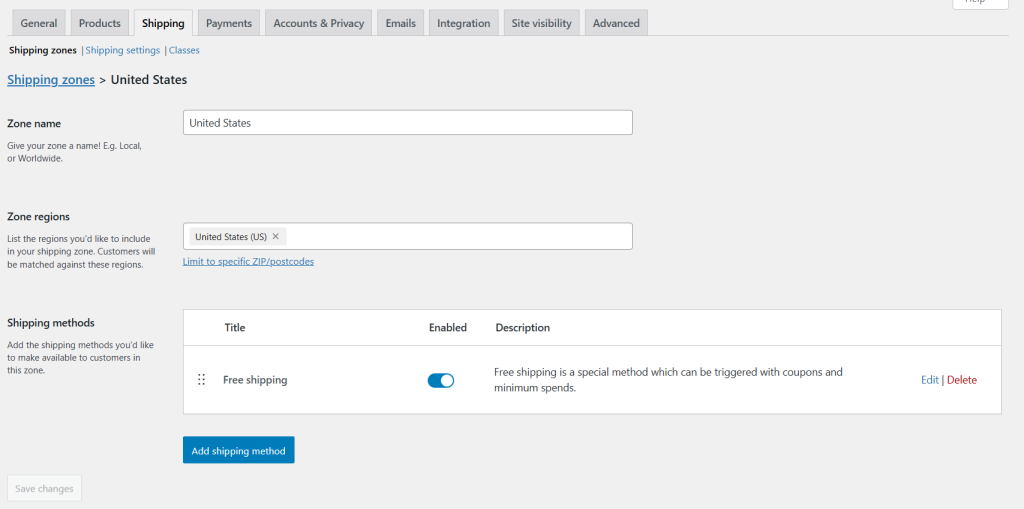Toggle the Free shipping enabled switch
1024x509 pixels.
(x=441, y=380)
